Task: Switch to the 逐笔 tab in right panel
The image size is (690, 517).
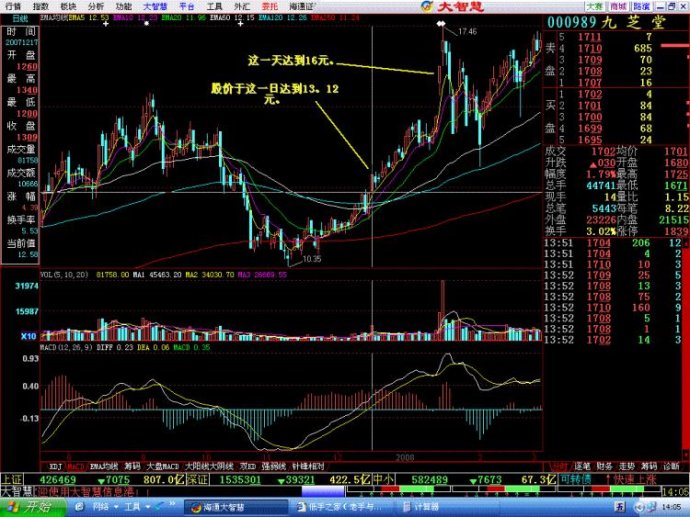Action: click(x=582, y=466)
